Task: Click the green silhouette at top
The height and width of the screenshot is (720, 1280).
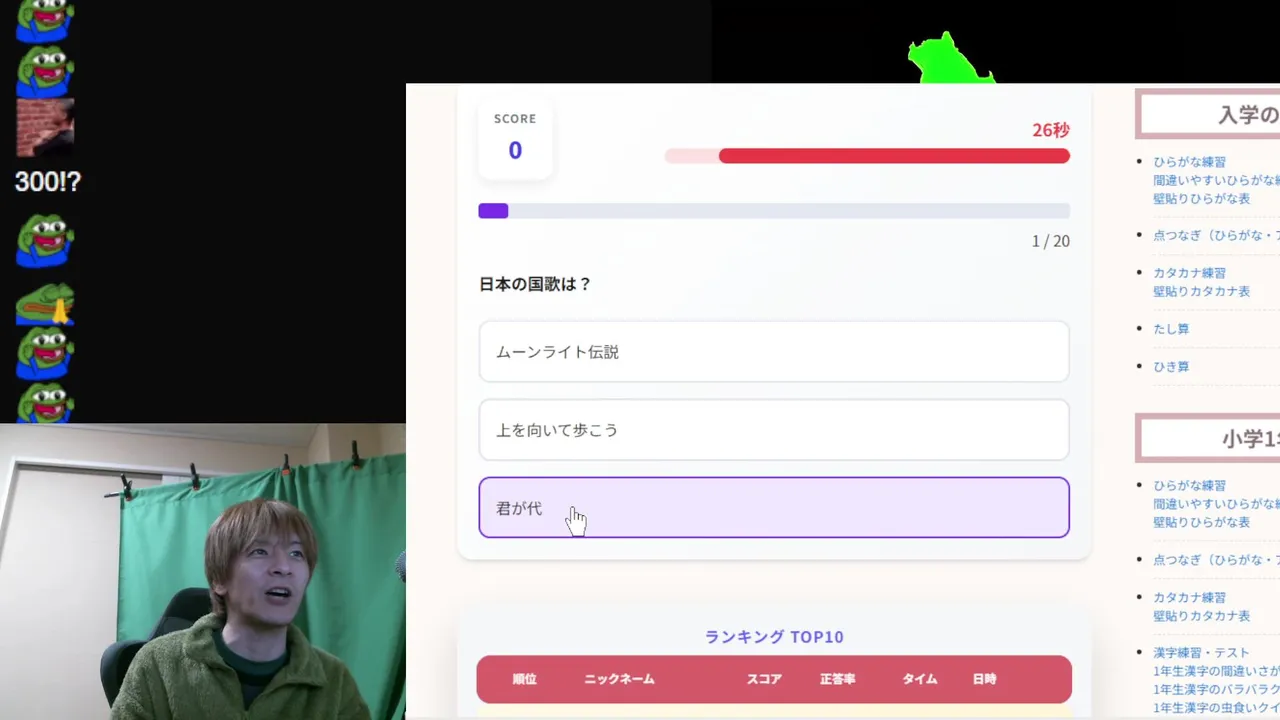Action: pyautogui.click(x=950, y=60)
